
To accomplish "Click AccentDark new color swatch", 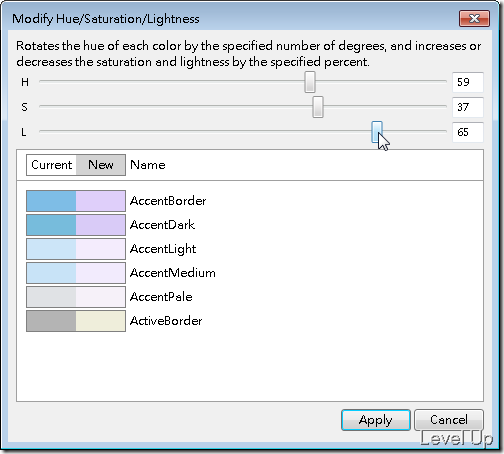I will pyautogui.click(x=100, y=225).
